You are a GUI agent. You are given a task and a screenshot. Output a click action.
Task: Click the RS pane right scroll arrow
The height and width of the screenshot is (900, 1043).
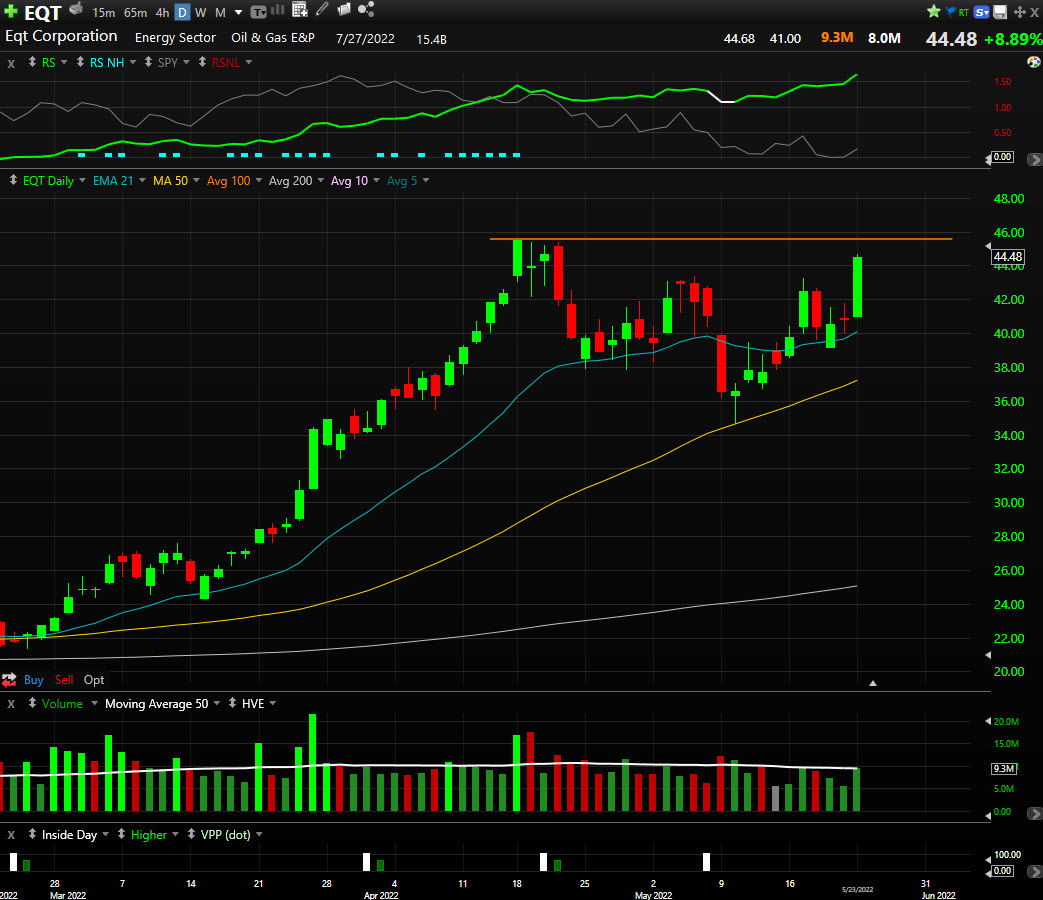point(1034,160)
